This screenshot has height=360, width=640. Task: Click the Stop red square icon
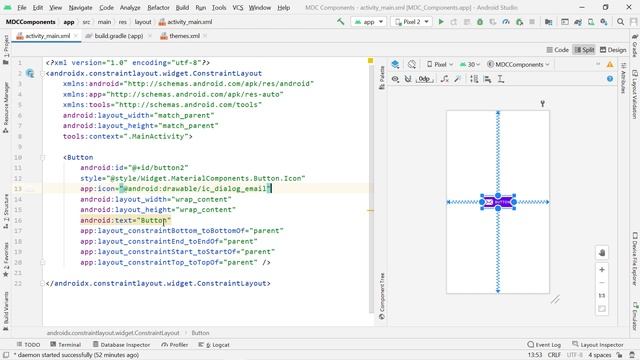pyautogui.click(x=532, y=22)
